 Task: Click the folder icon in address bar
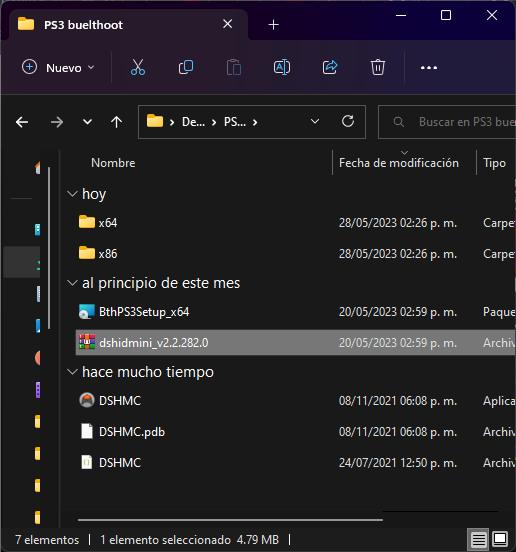pyautogui.click(x=155, y=121)
